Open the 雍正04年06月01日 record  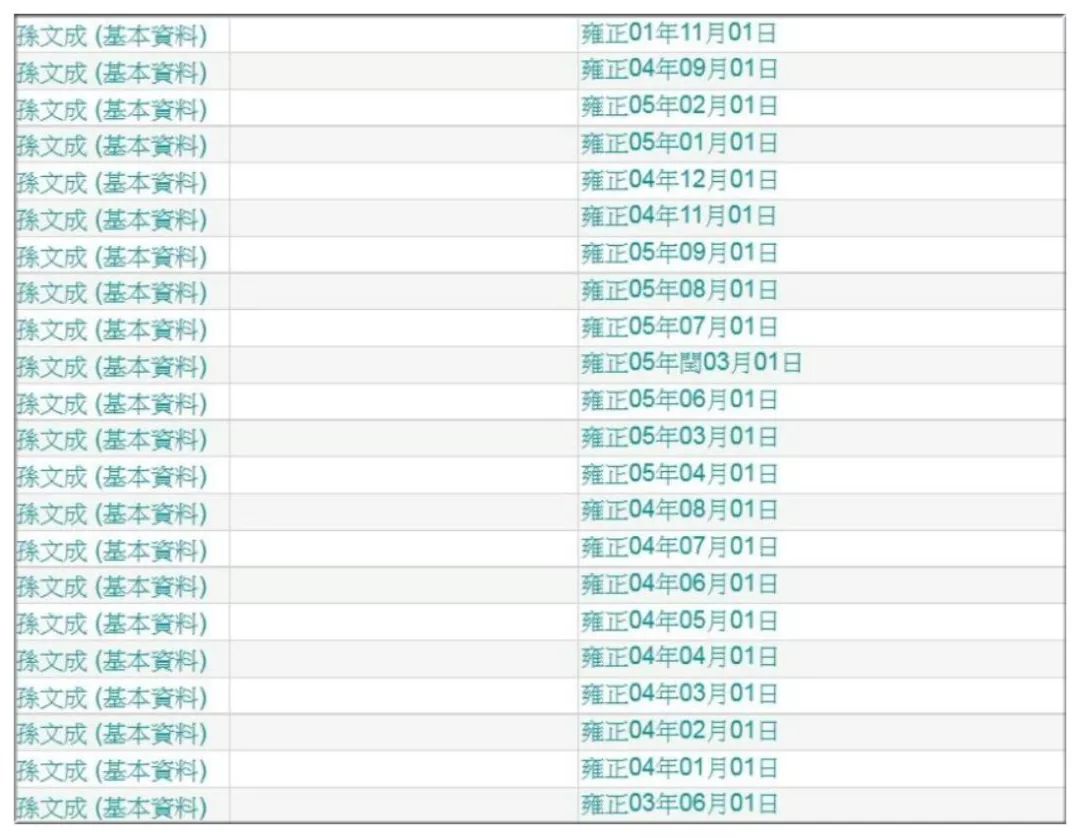pyautogui.click(x=678, y=585)
